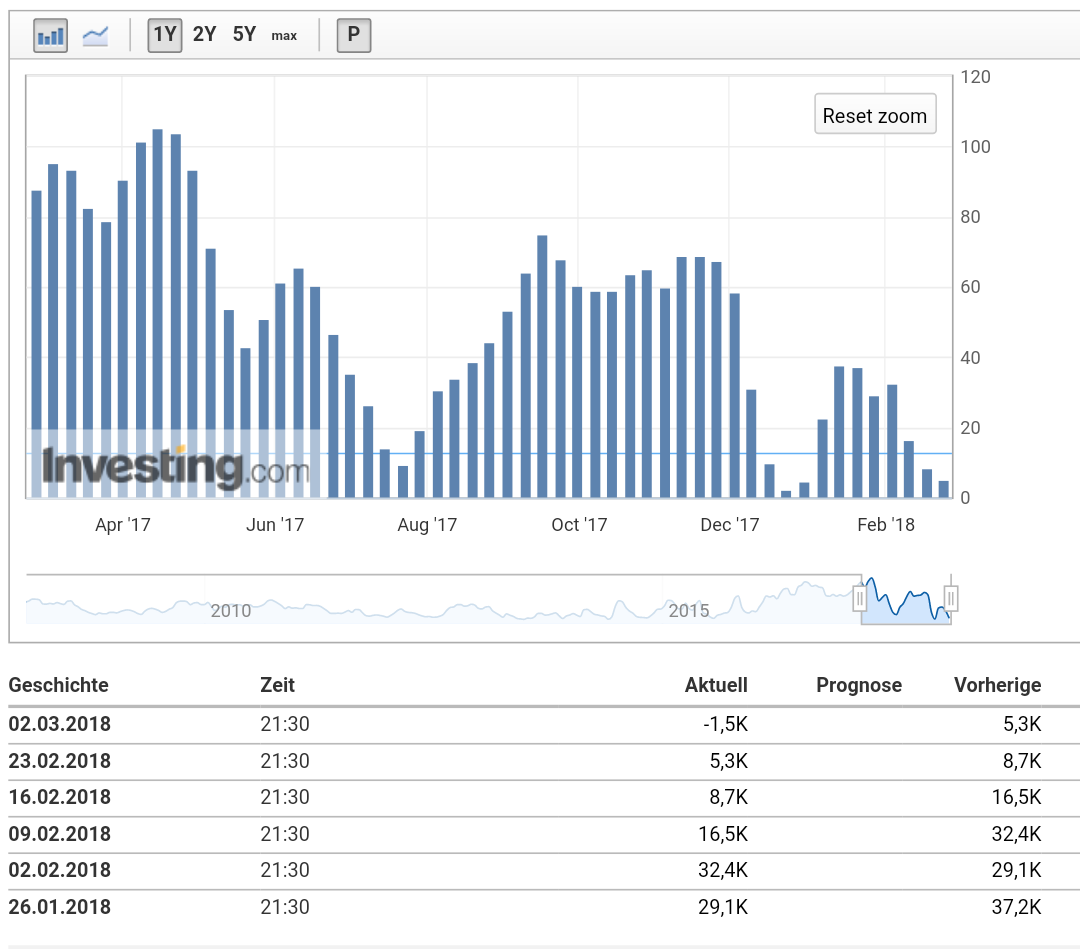Click the 2010 area in navigator timeline
The image size is (1080, 949).
tap(230, 610)
